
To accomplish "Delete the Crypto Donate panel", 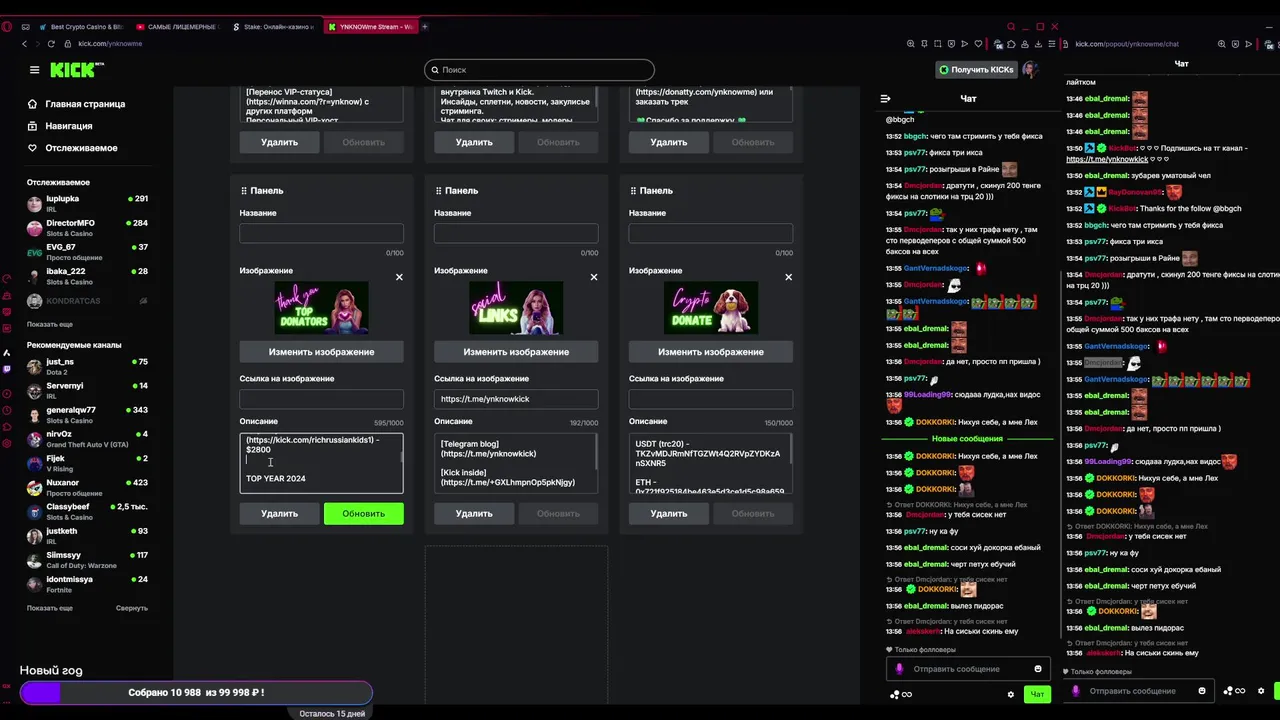I will 669,514.
